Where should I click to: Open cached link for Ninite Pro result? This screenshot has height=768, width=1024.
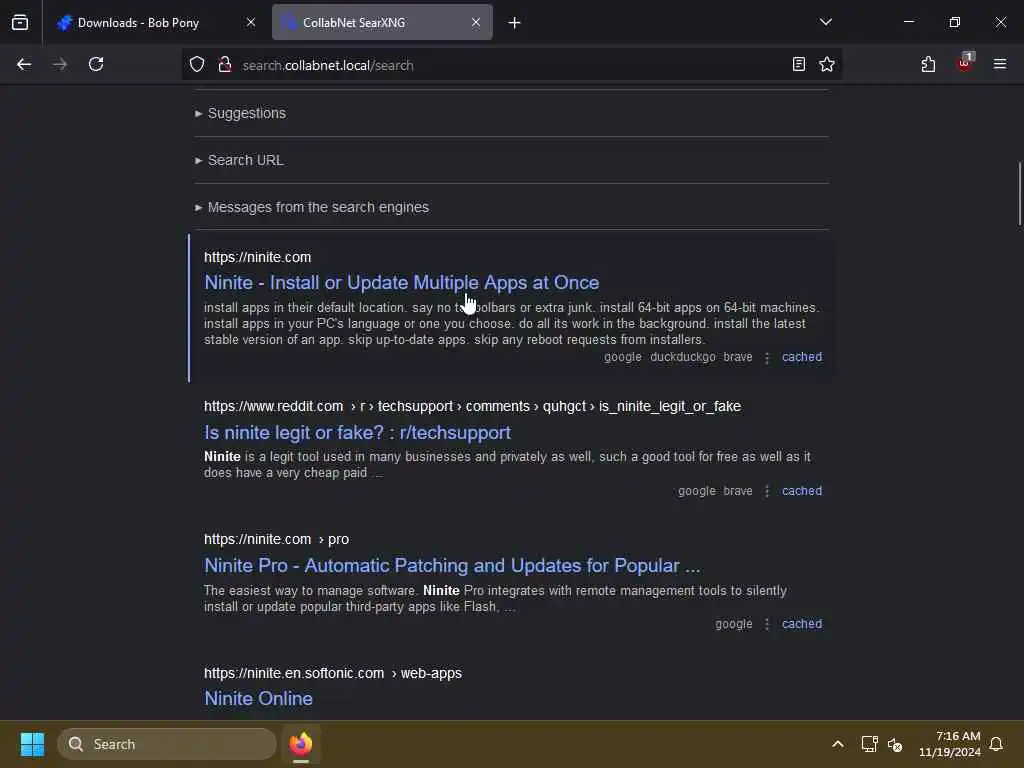click(802, 624)
